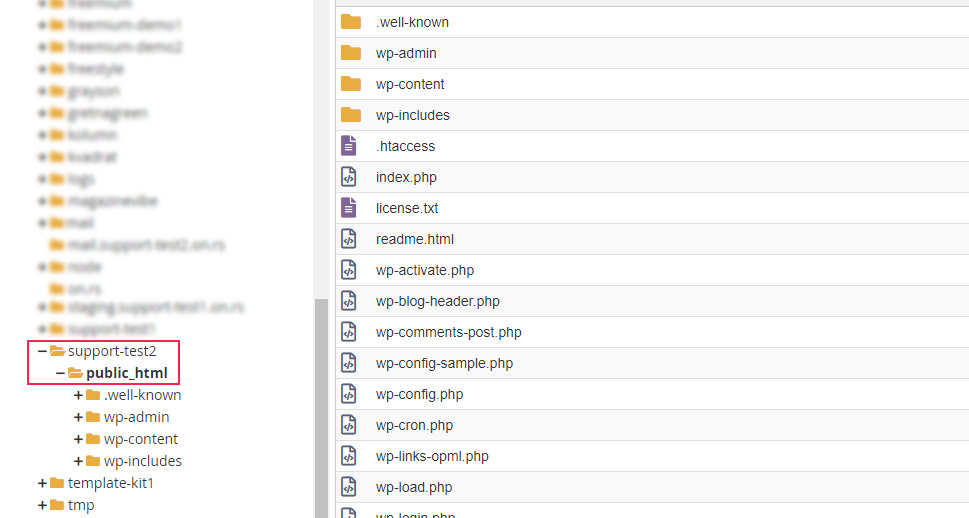969x518 pixels.
Task: Click the readme.html code file icon
Action: click(349, 239)
